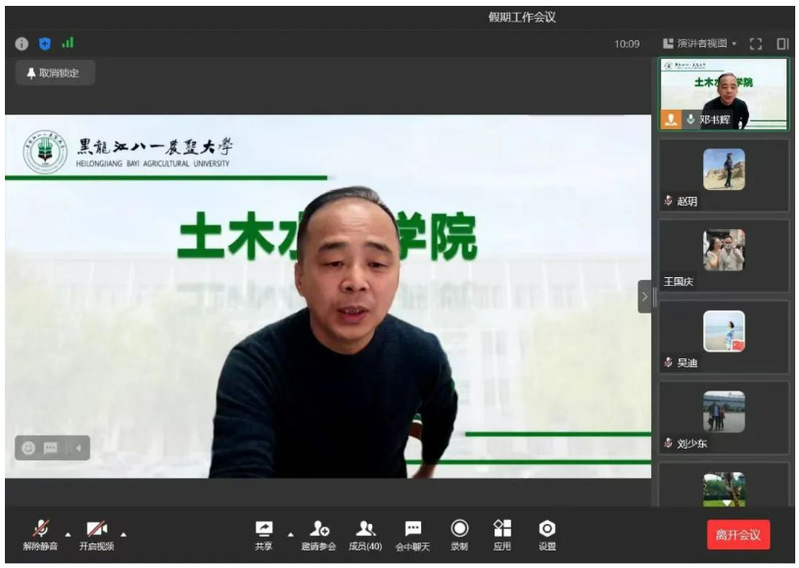The image size is (799, 568).
Task: Click the red 离开会议 button
Action: 738,535
